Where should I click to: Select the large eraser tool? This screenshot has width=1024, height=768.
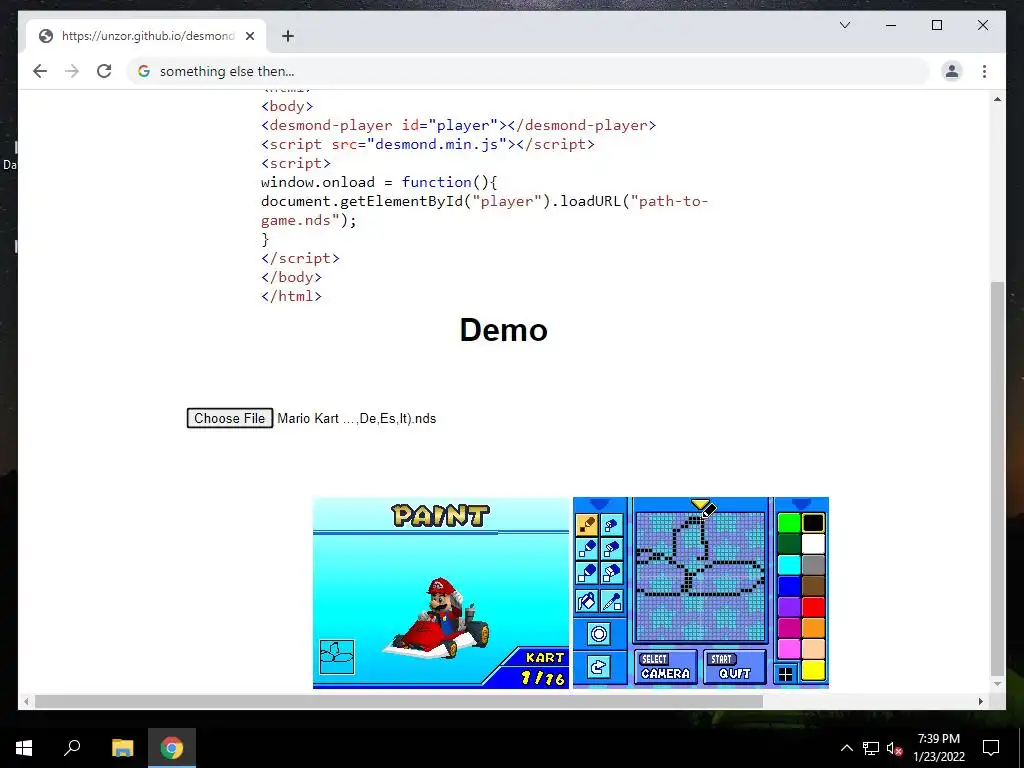tap(611, 573)
